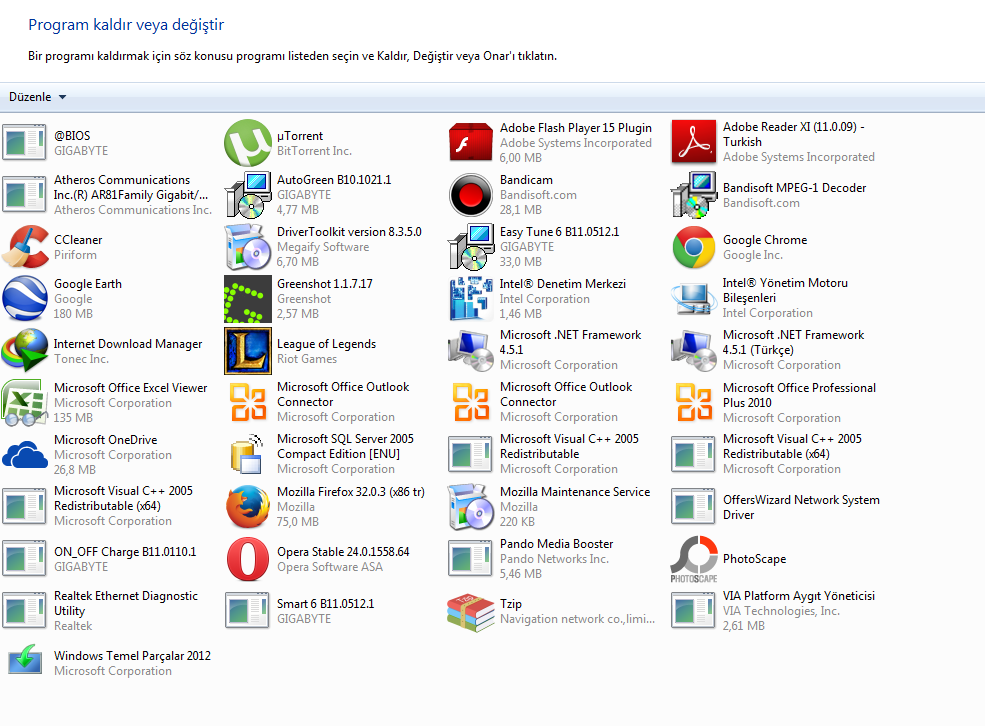
Task: Select the Atheros Communications AR81Family entry name
Action: pos(131,187)
